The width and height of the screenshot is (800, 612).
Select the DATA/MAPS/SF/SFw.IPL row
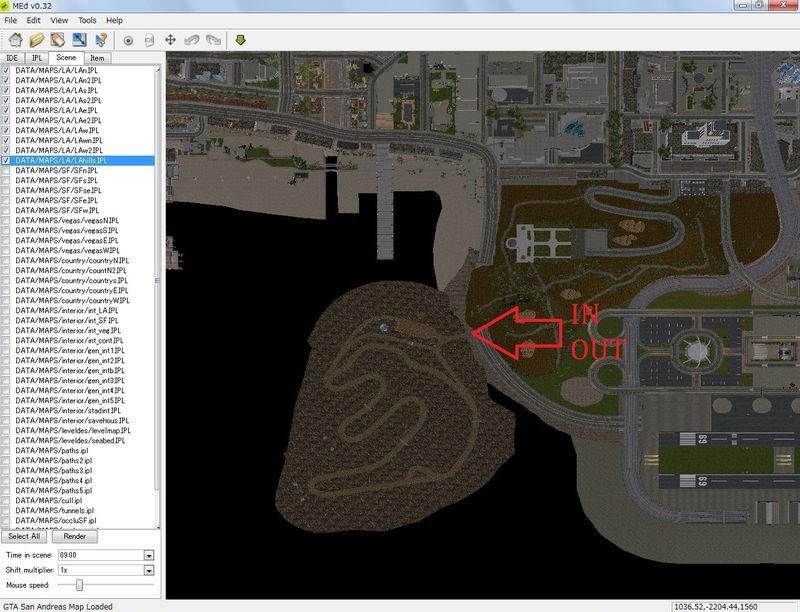tap(79, 211)
